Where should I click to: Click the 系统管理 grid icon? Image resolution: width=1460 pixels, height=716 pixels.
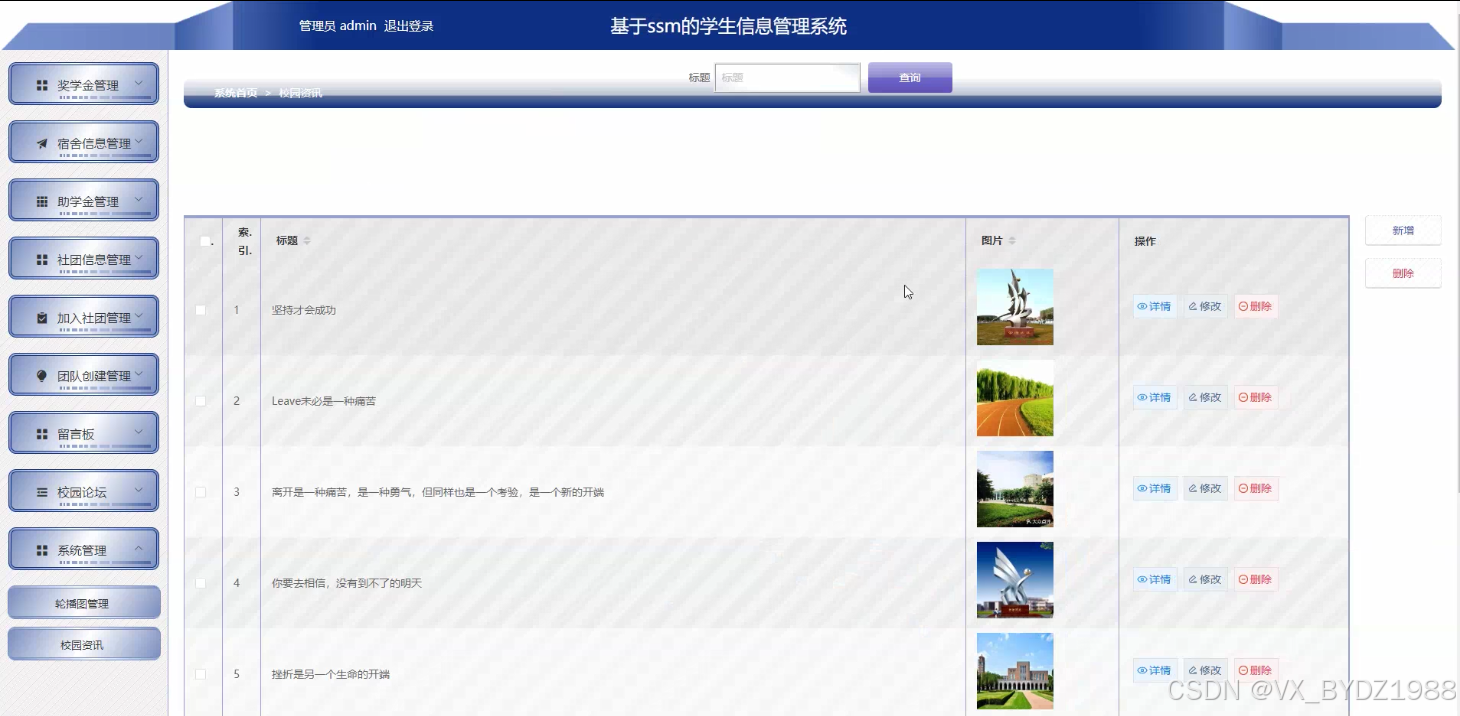point(42,550)
